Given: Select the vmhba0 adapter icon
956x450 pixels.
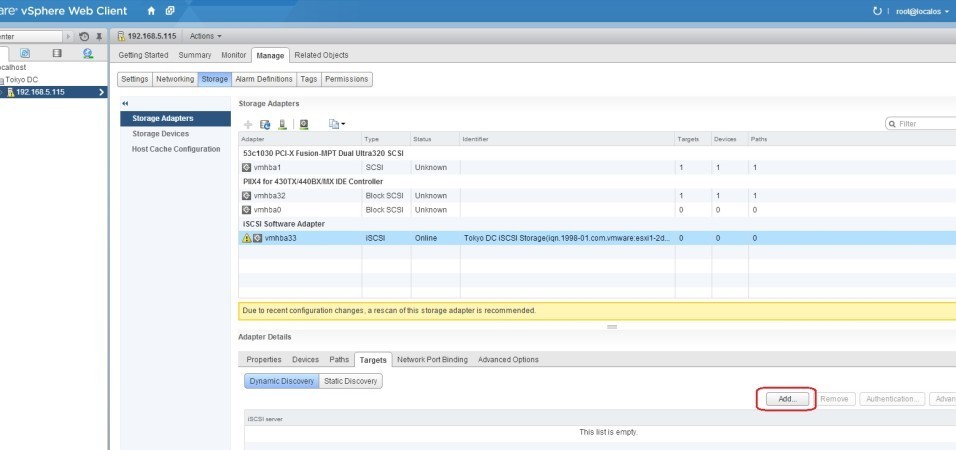Looking at the screenshot, I should click(246, 210).
